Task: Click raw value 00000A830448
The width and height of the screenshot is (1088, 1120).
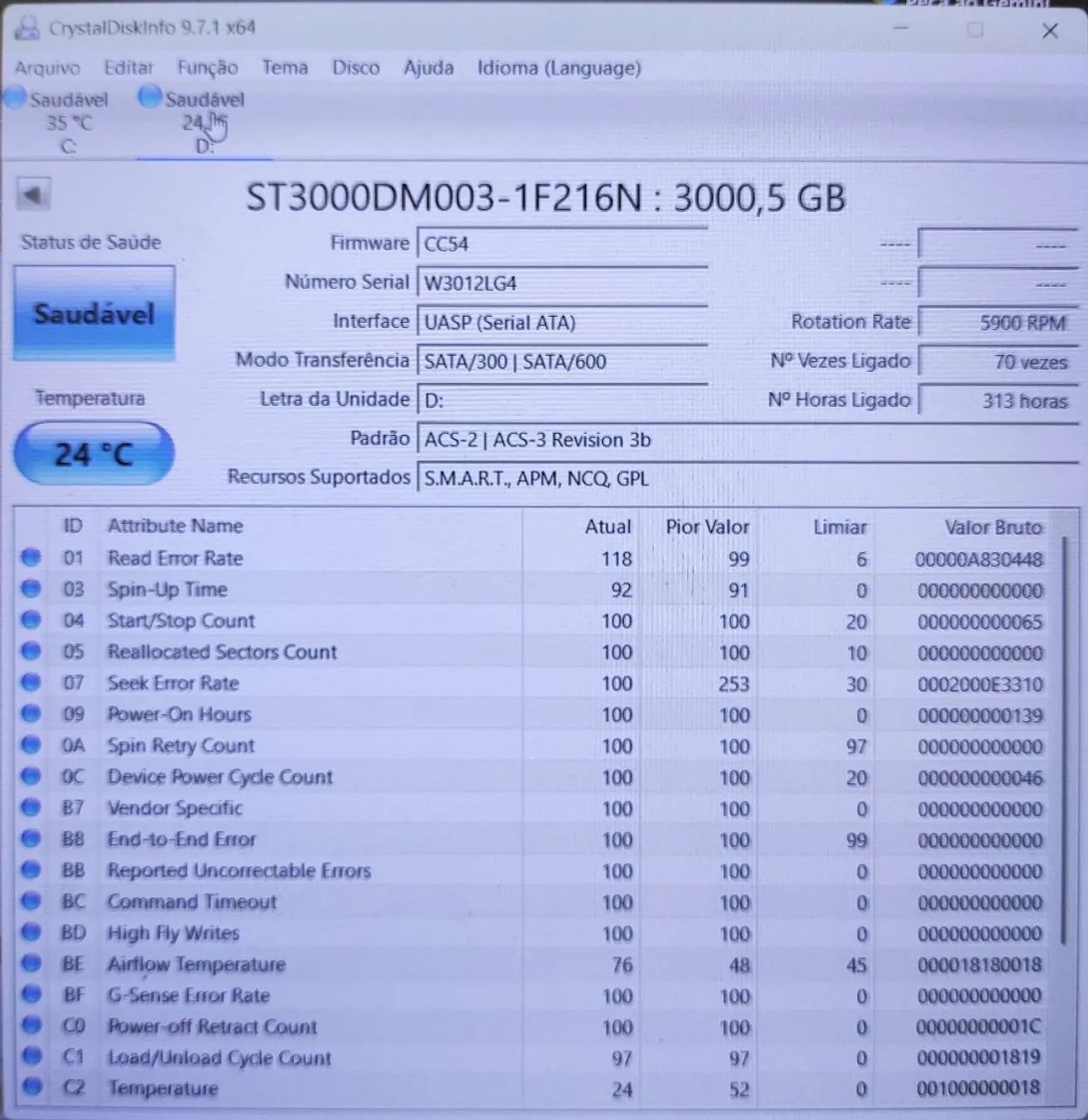Action: point(979,559)
